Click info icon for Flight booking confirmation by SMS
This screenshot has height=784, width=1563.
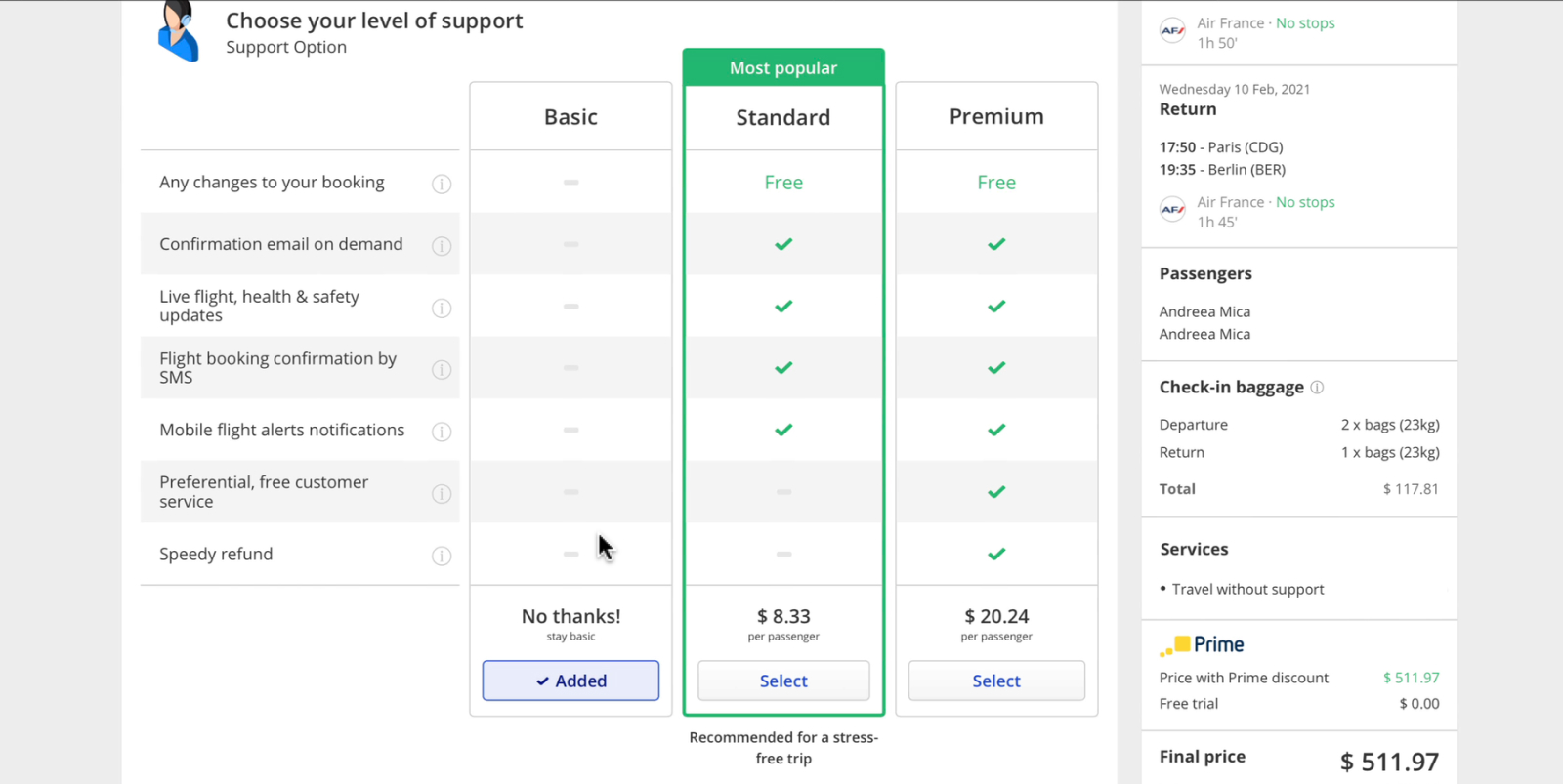(442, 370)
